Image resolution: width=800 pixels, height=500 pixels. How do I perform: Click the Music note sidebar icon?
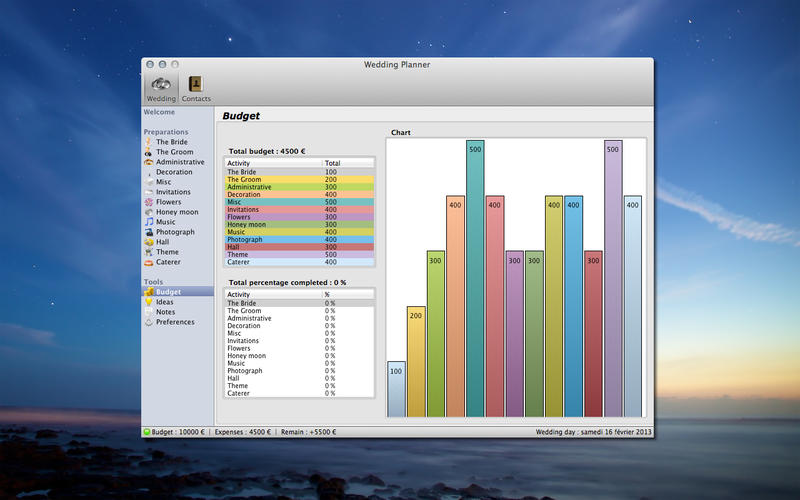tap(148, 222)
